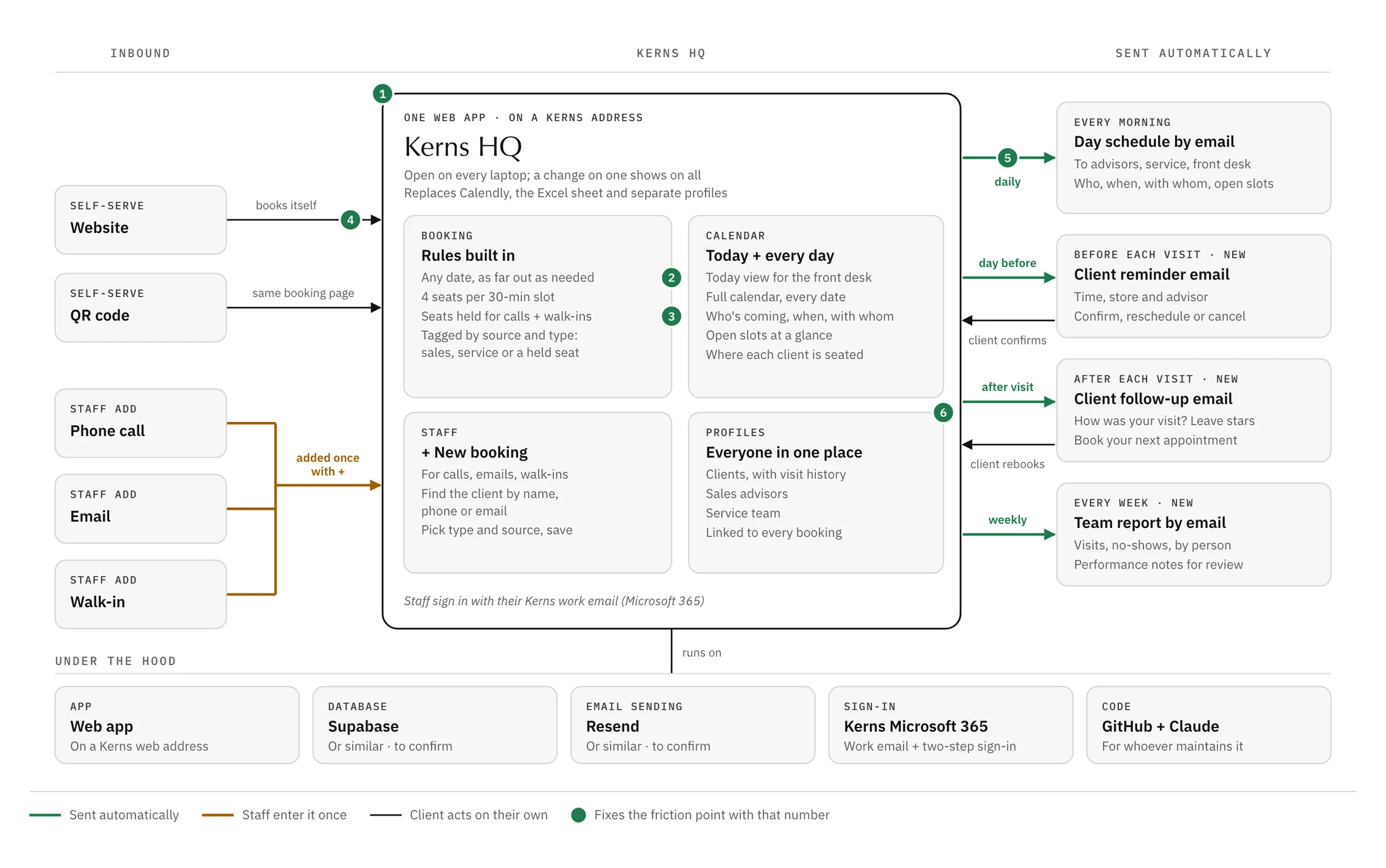Click the green number 1 badge
Screen dimensions: 1386x868
point(382,94)
